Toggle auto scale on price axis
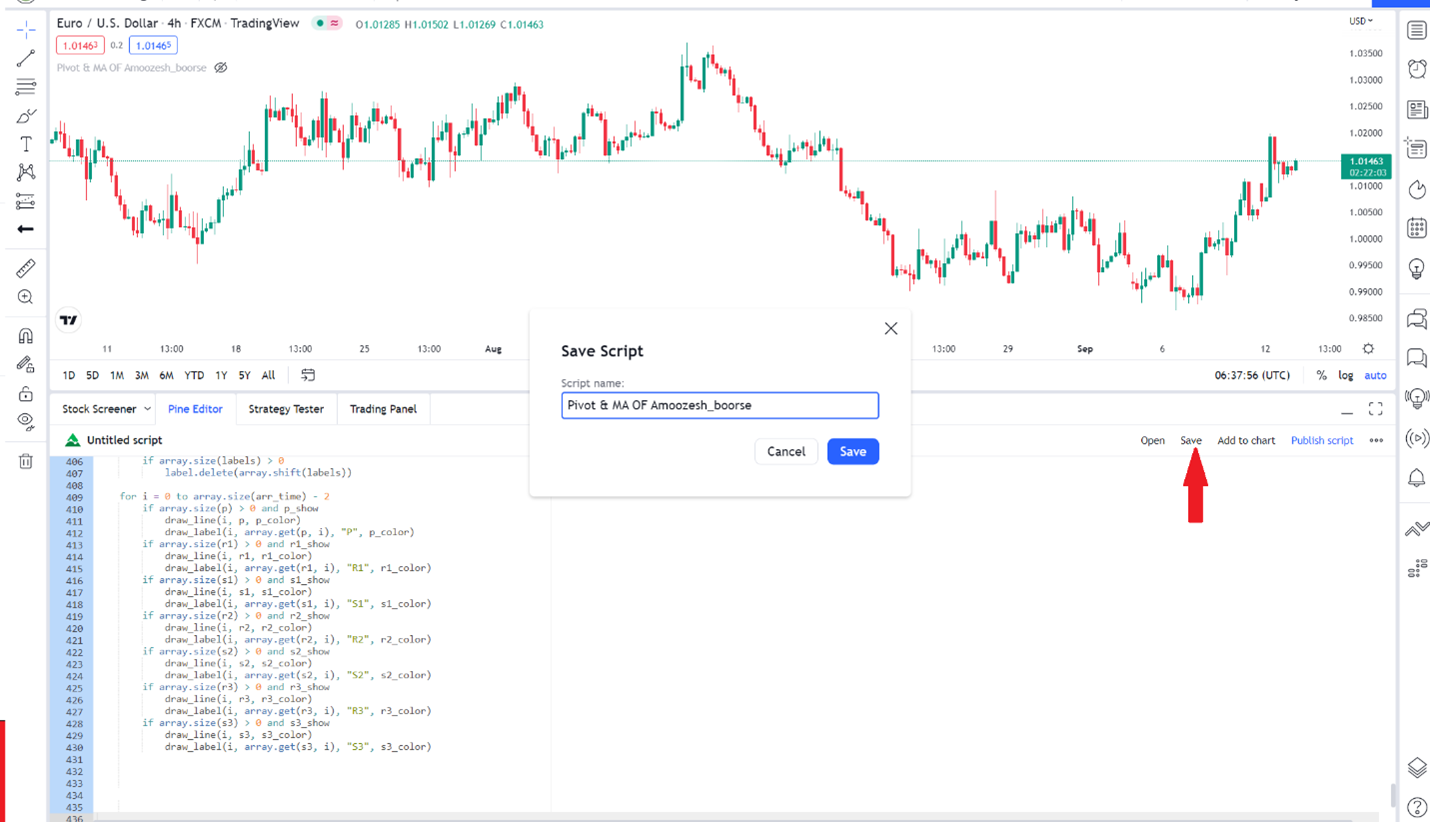1430x822 pixels. [1376, 375]
